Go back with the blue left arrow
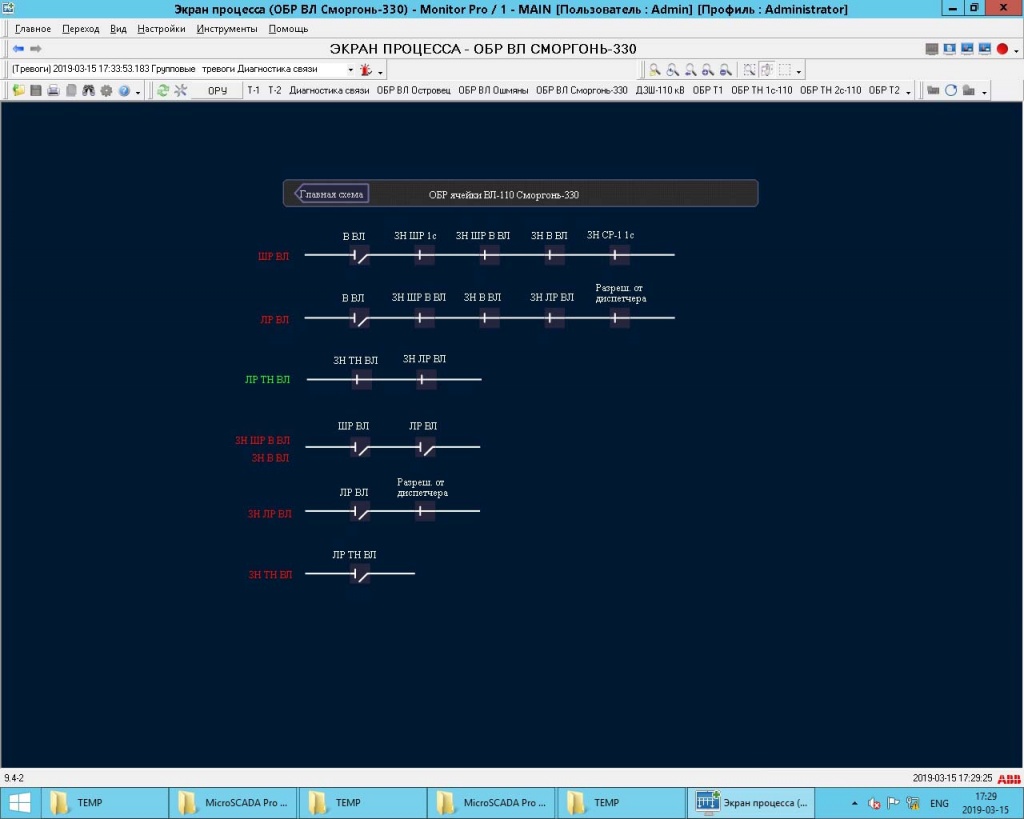 (x=18, y=49)
